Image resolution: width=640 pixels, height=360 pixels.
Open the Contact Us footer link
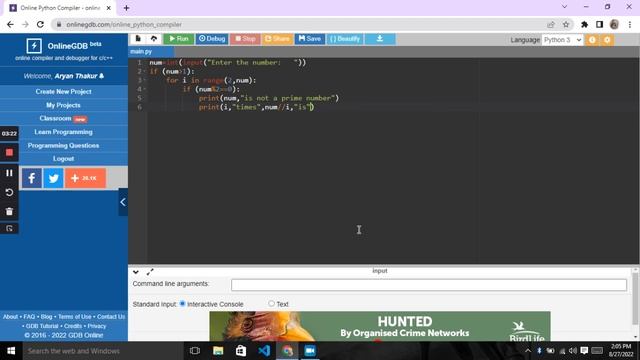click(x=111, y=317)
